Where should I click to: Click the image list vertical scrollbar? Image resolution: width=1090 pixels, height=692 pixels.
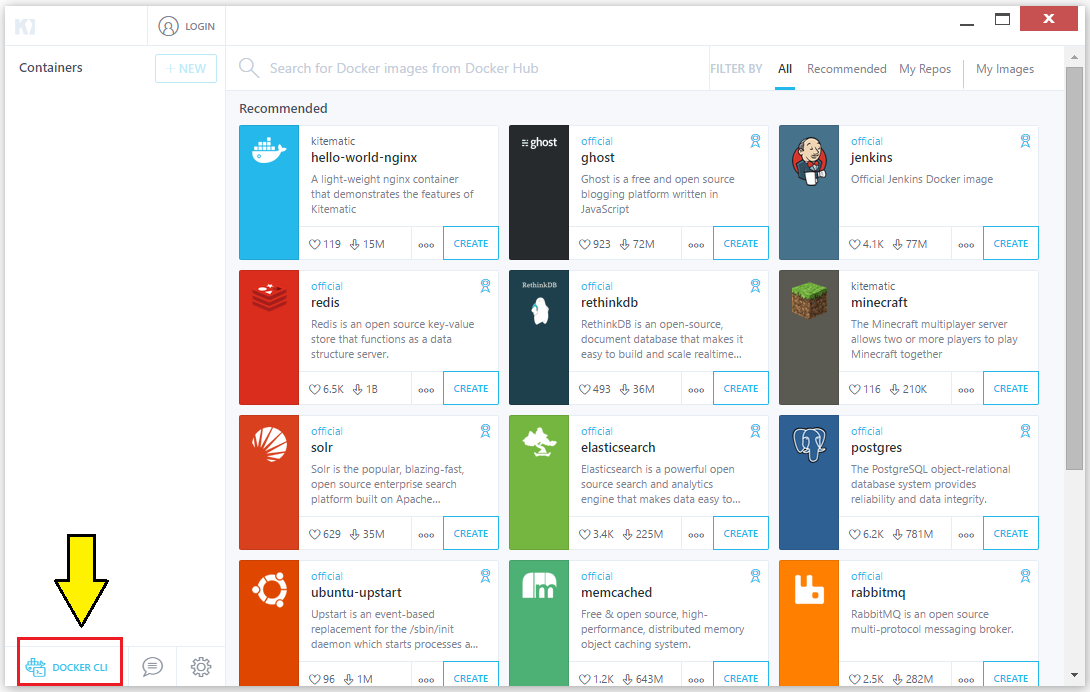1074,268
